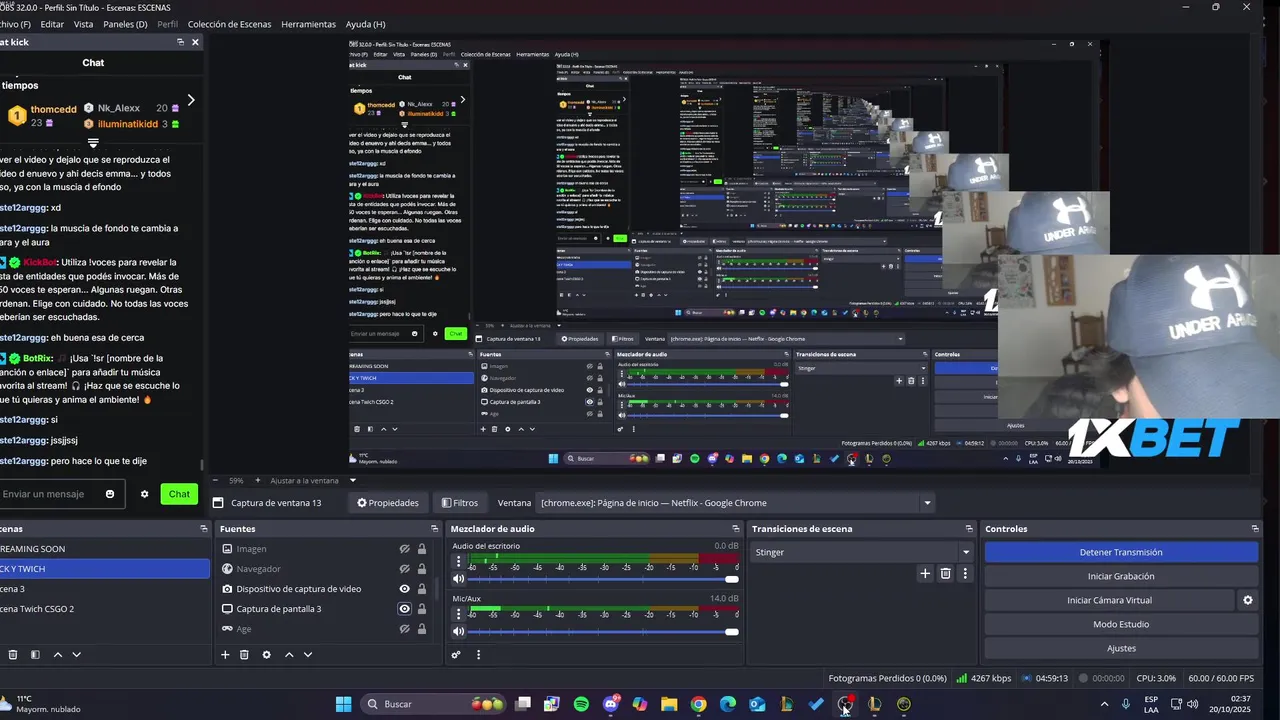
Task: Mute Mic/Aux speaker icon
Action: pyautogui.click(x=459, y=631)
